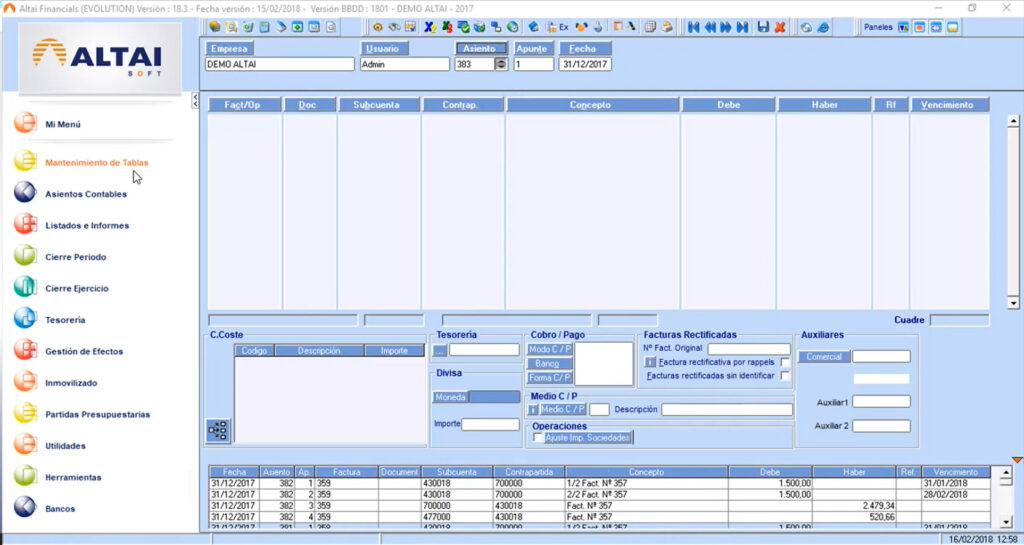This screenshot has height=545, width=1024.
Task: Go to previous record double-arrow icon
Action: tap(710, 27)
